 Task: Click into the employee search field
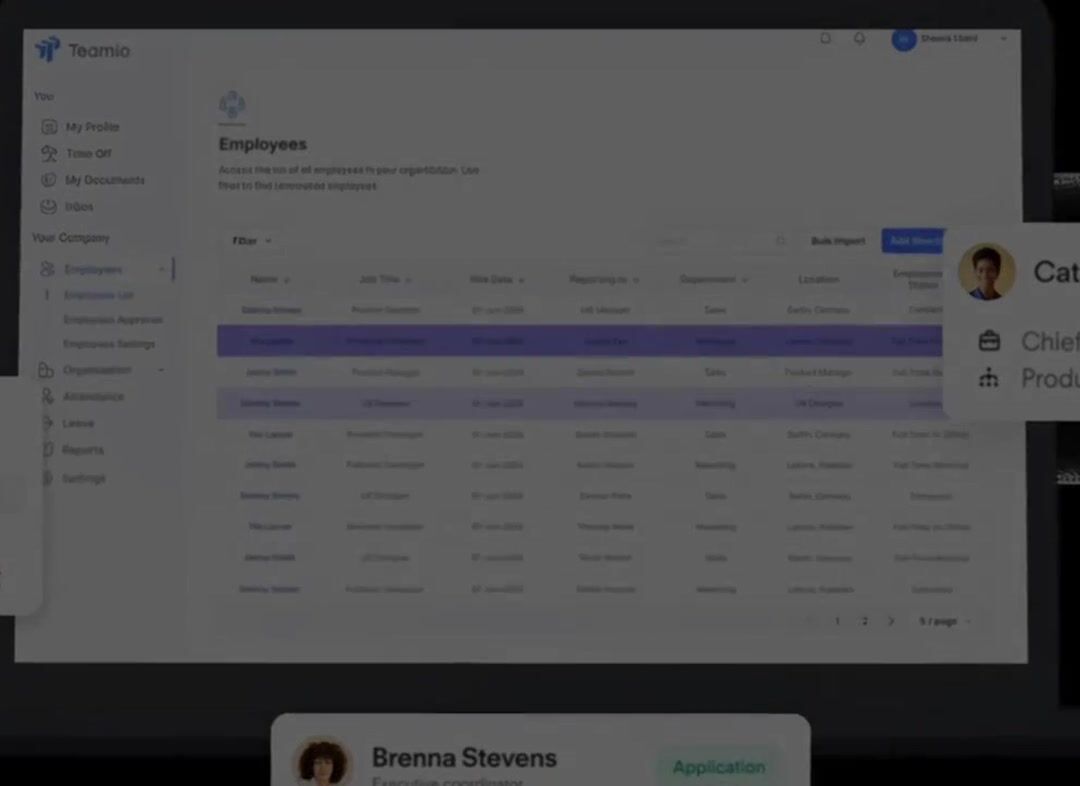(719, 240)
